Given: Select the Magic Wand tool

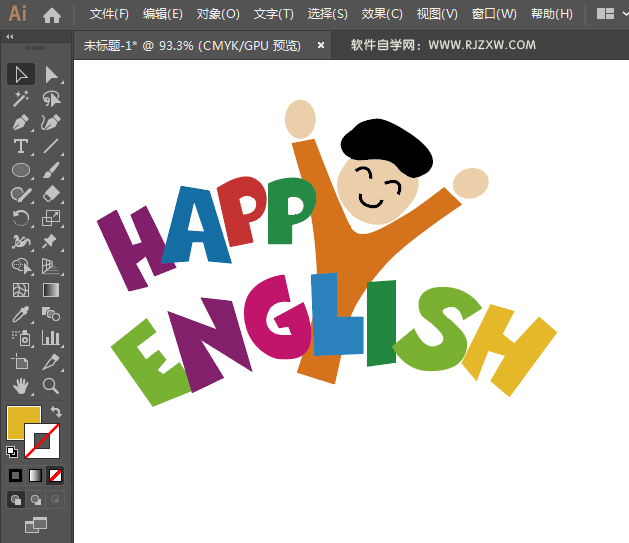Looking at the screenshot, I should 20,98.
